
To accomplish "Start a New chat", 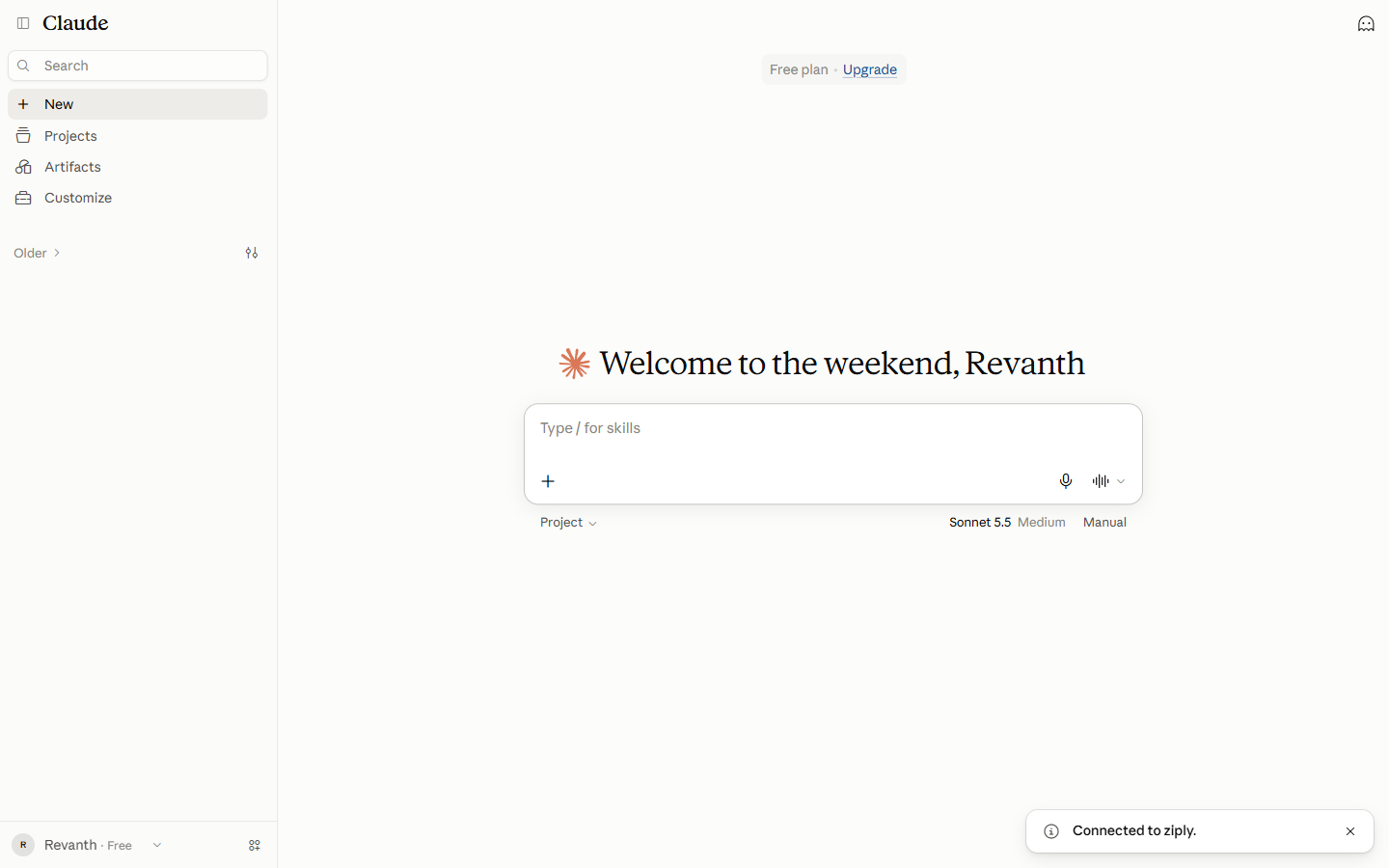I will (138, 104).
